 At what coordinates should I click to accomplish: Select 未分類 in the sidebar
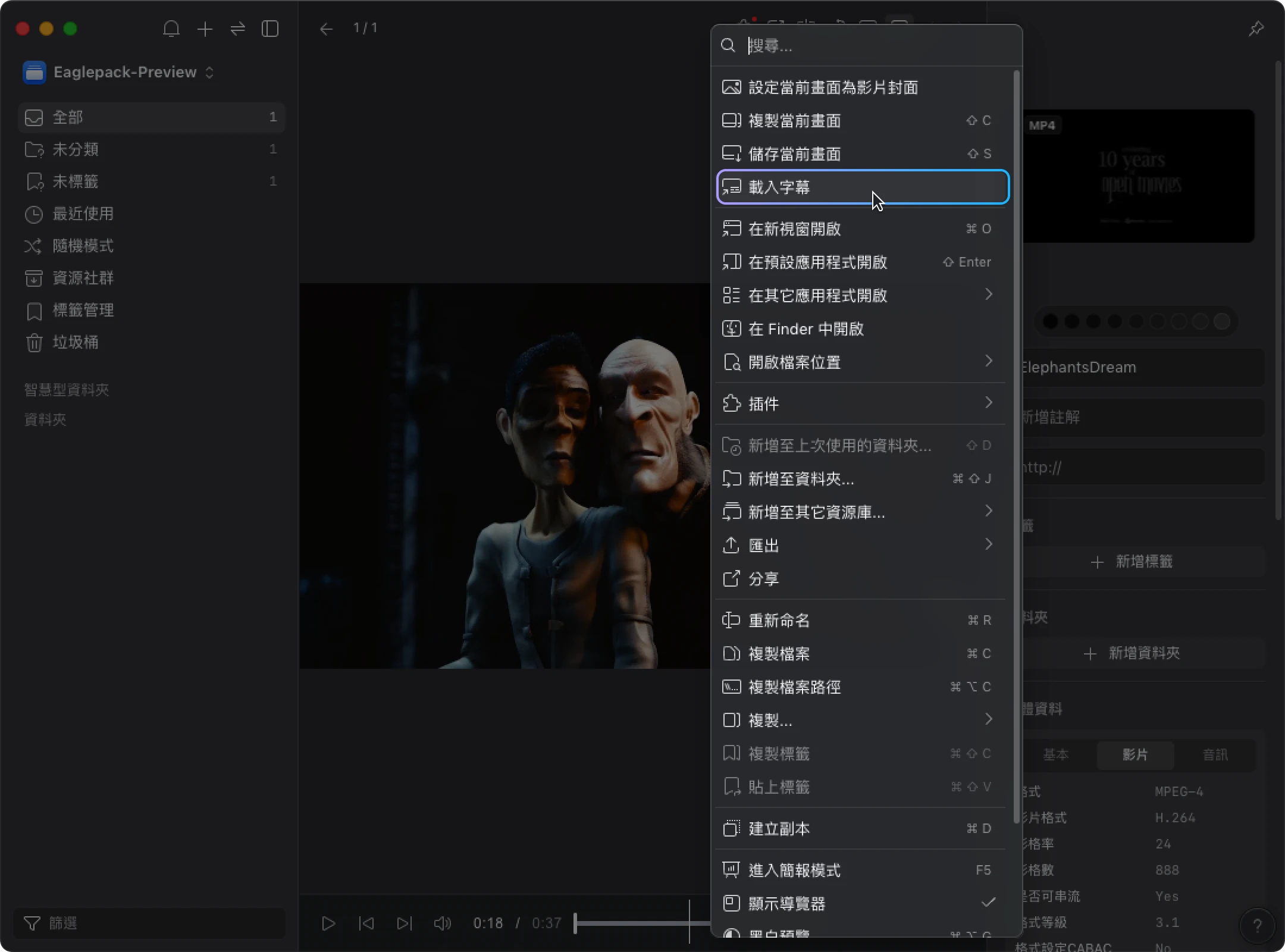coord(152,149)
